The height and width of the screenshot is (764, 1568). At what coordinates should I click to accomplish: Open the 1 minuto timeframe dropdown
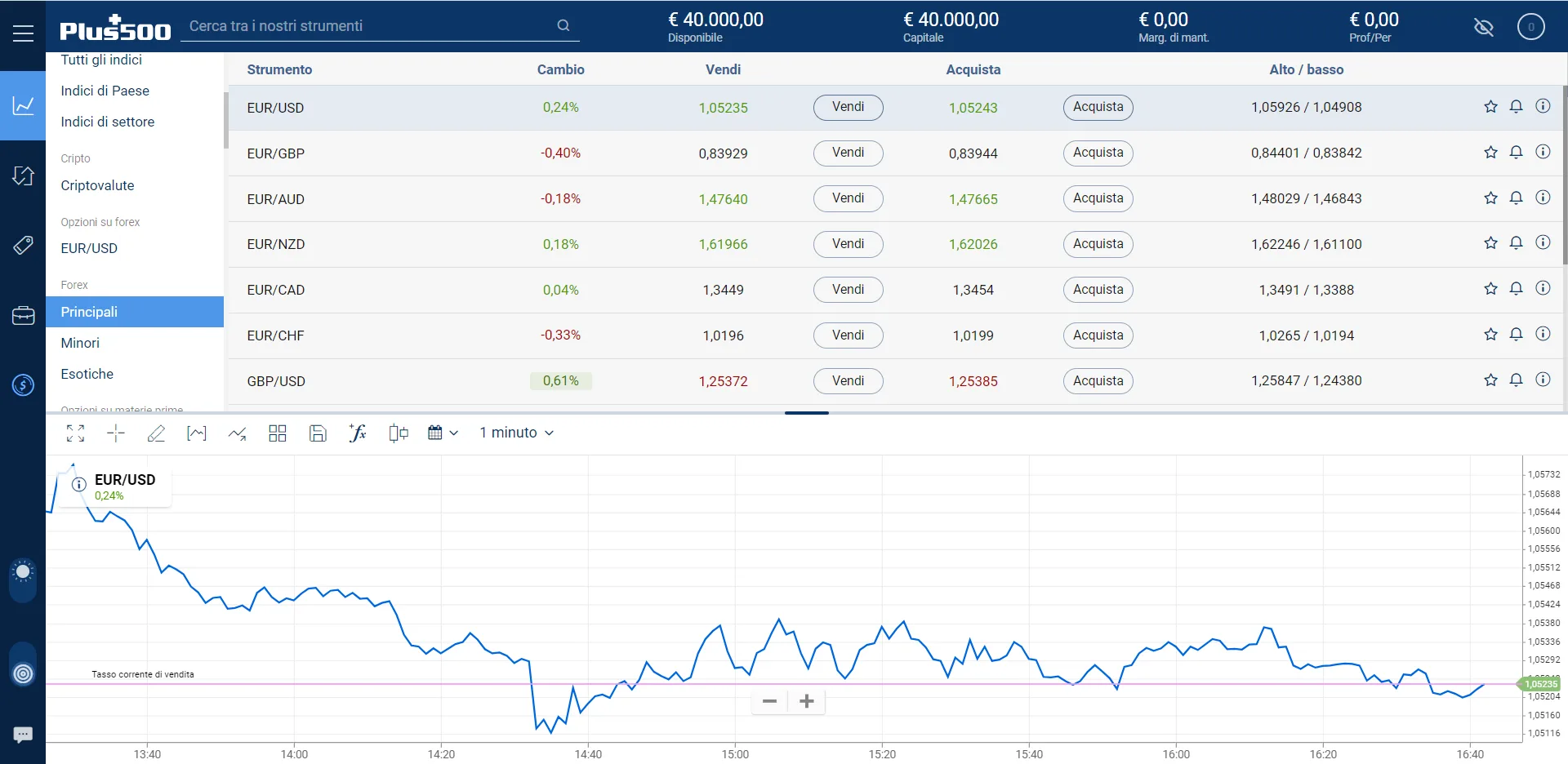click(516, 433)
